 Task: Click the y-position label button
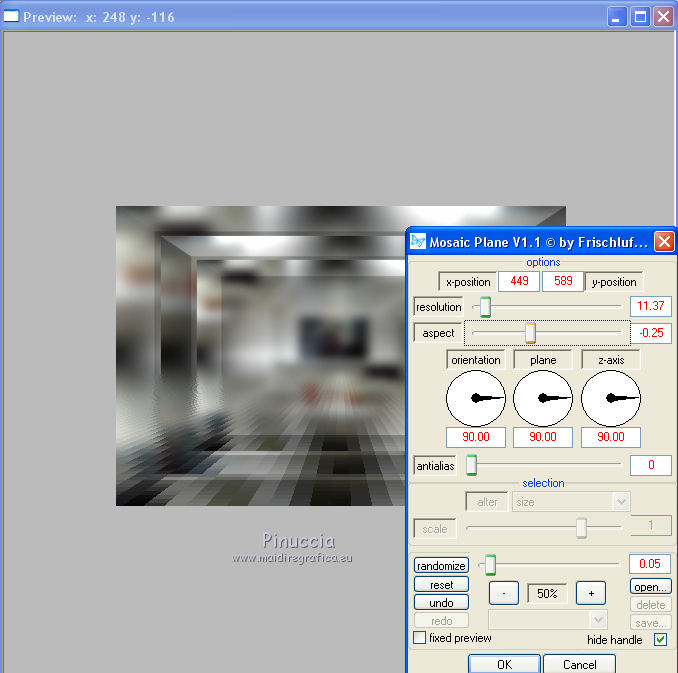[x=614, y=282]
